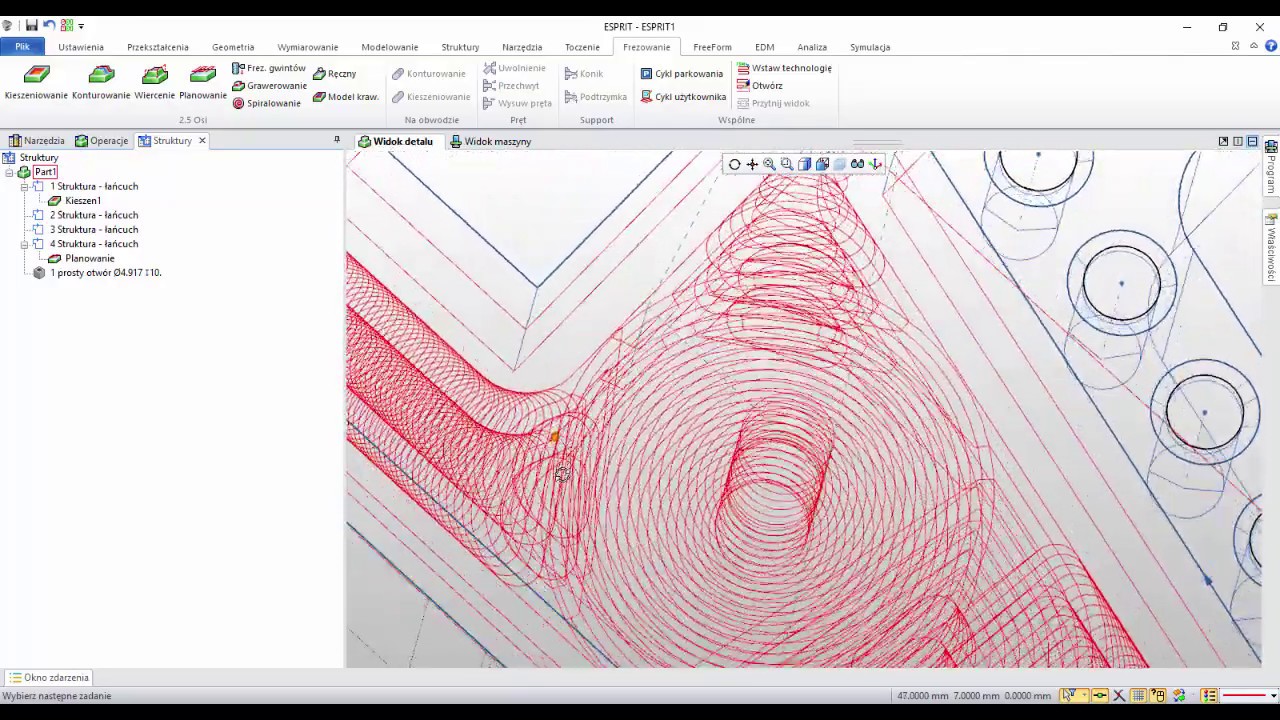Toggle the mouse help mode in status bar
1280x720 pixels.
tap(1158, 695)
